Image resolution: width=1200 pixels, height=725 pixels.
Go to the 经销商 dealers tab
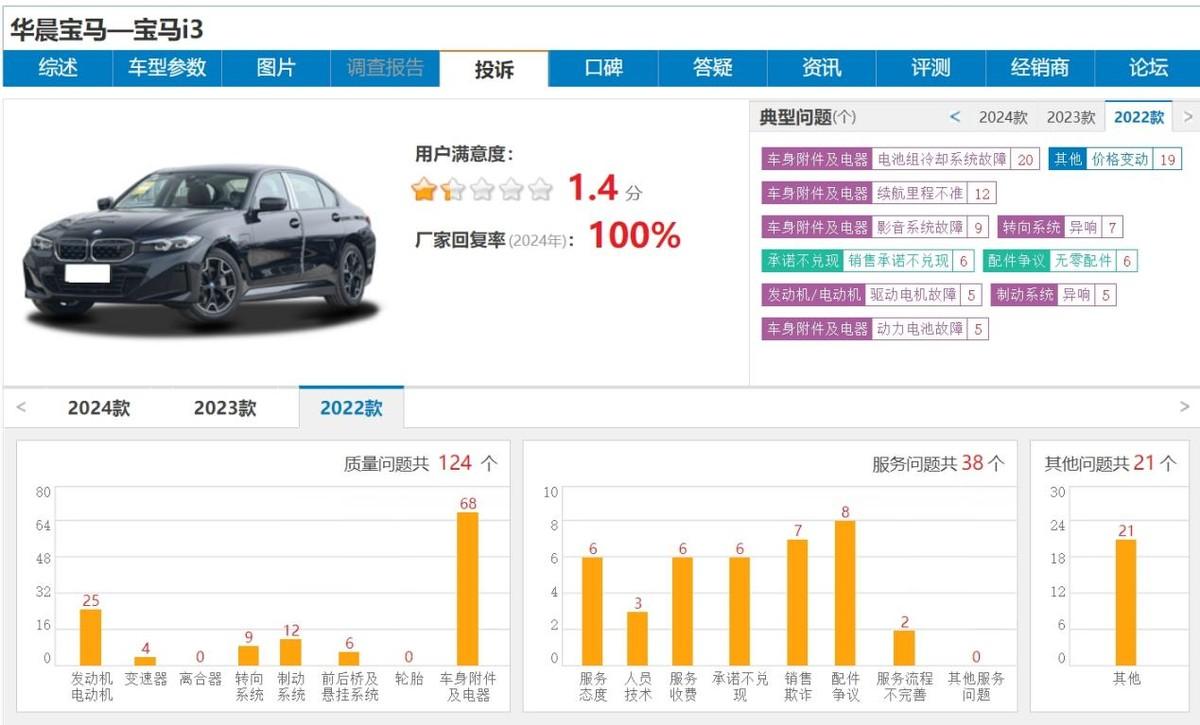[1039, 68]
